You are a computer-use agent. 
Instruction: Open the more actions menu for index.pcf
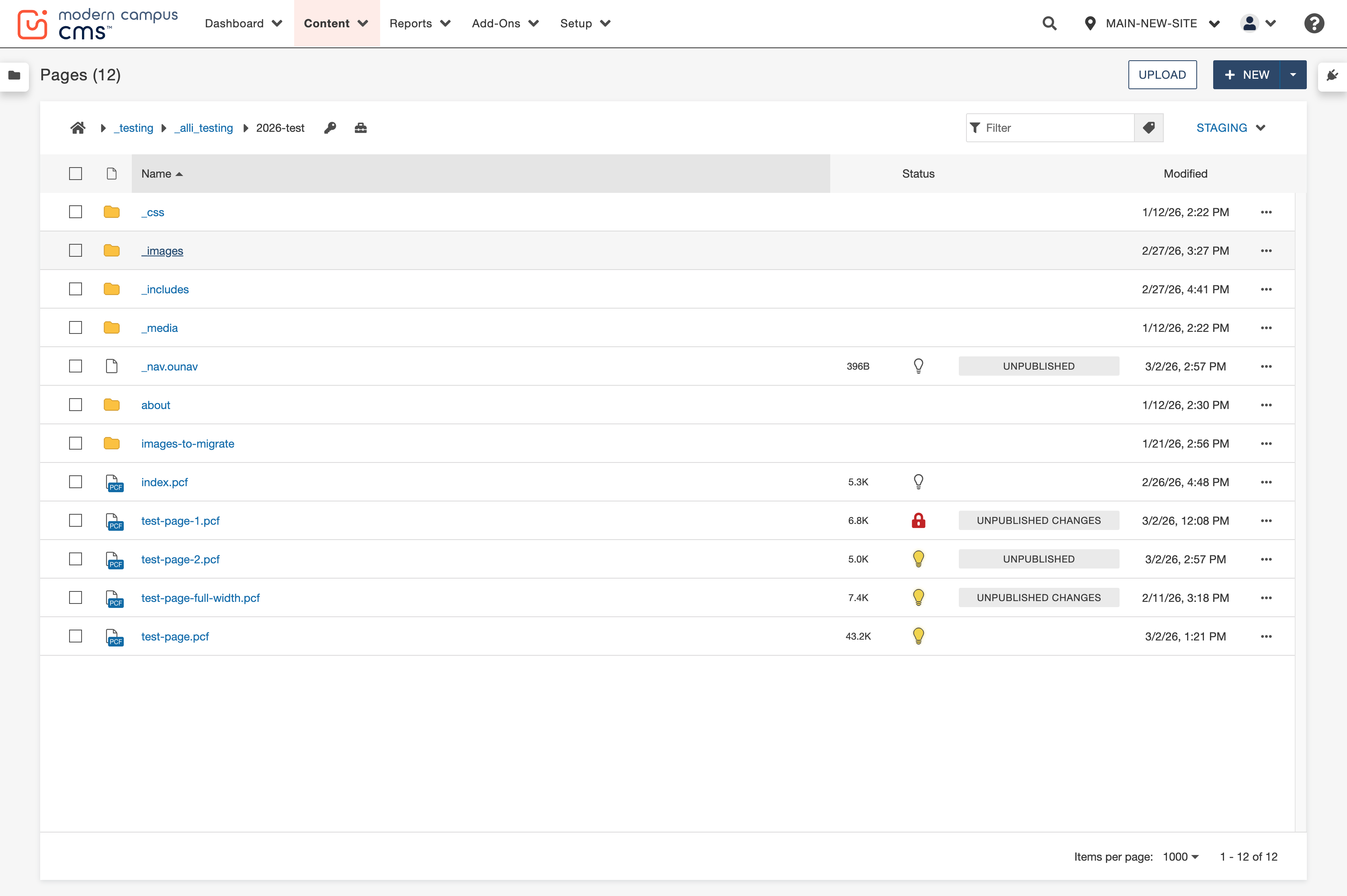pyautogui.click(x=1266, y=482)
